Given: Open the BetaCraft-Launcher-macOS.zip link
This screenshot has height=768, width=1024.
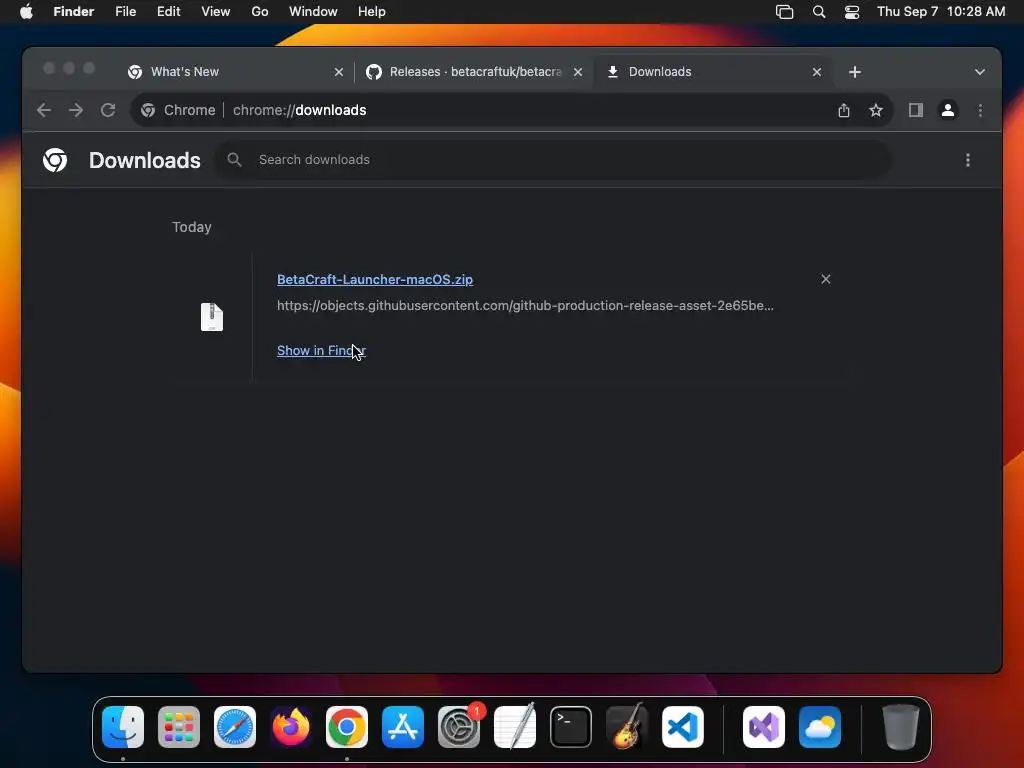Looking at the screenshot, I should 375,280.
